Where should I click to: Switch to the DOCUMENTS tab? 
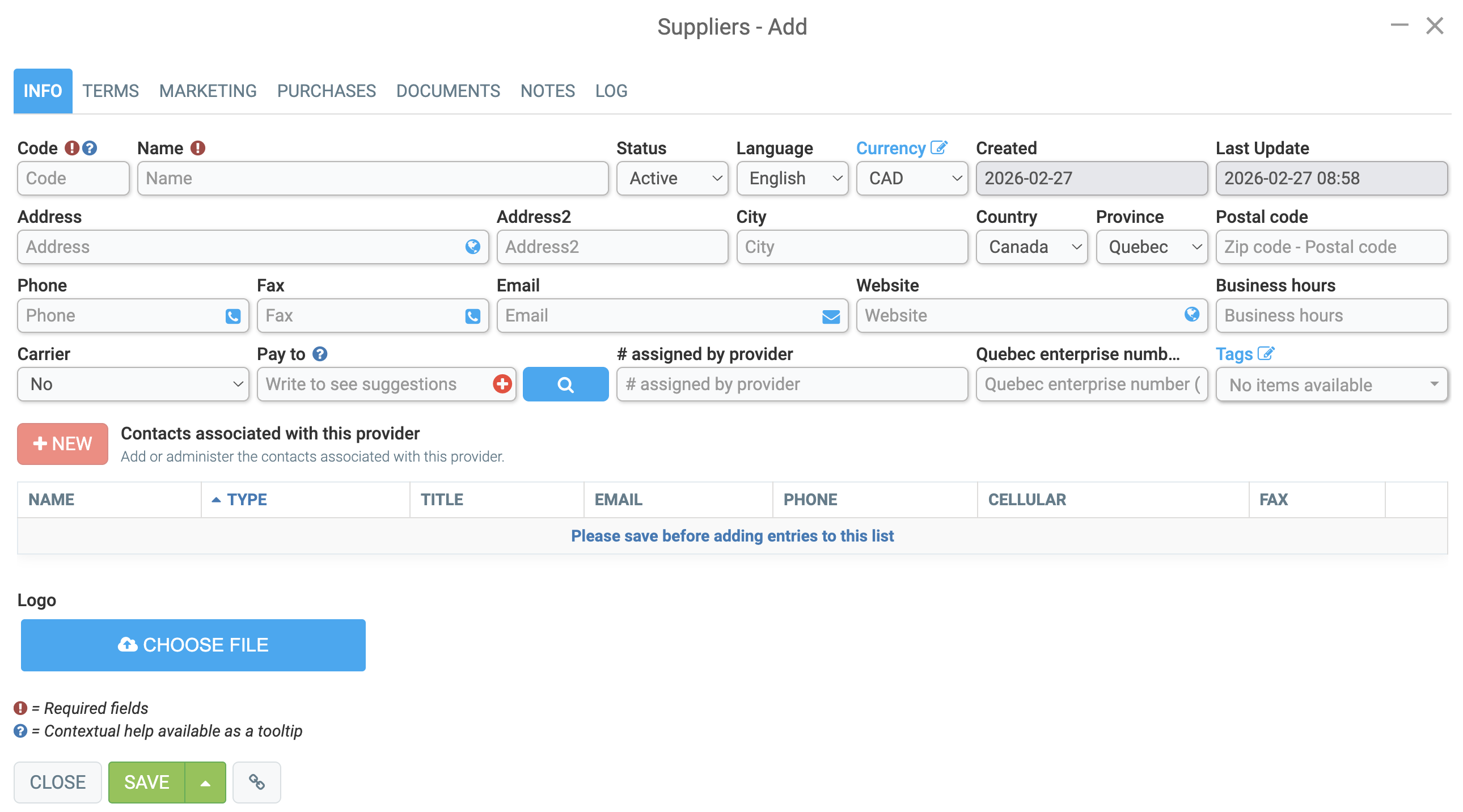[x=448, y=91]
